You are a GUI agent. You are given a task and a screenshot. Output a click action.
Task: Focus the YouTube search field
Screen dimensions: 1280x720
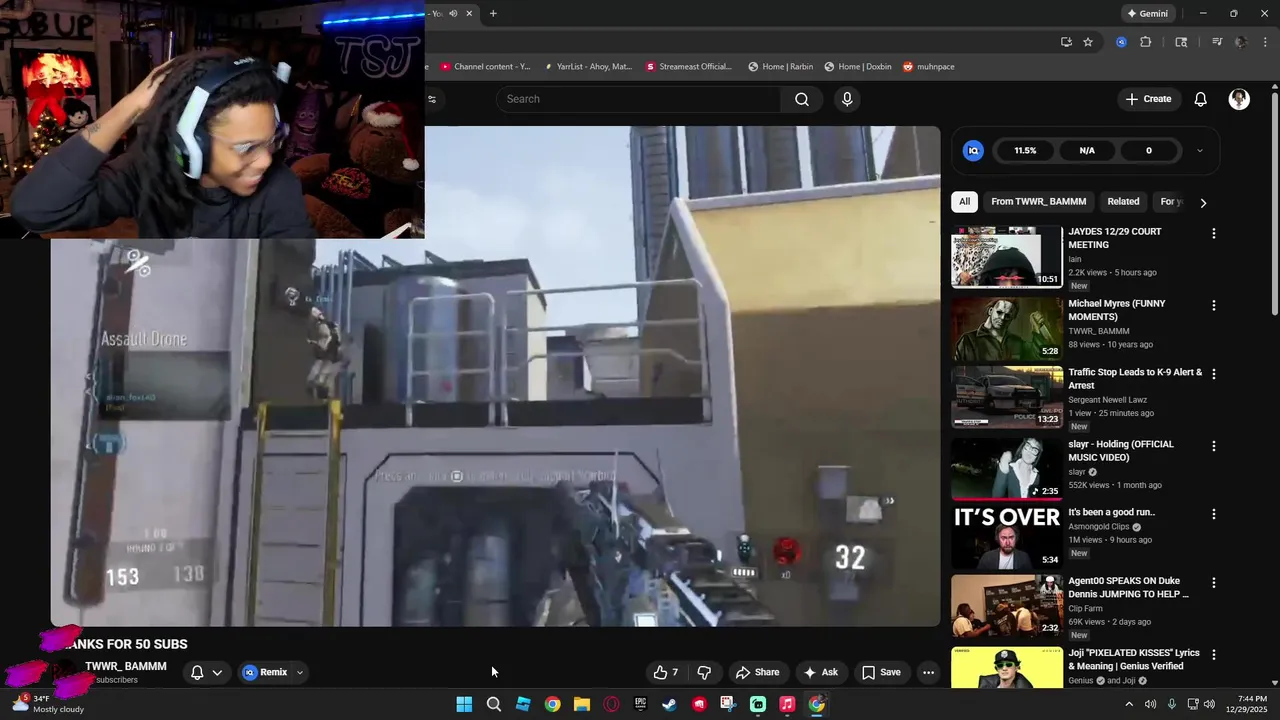(x=640, y=99)
